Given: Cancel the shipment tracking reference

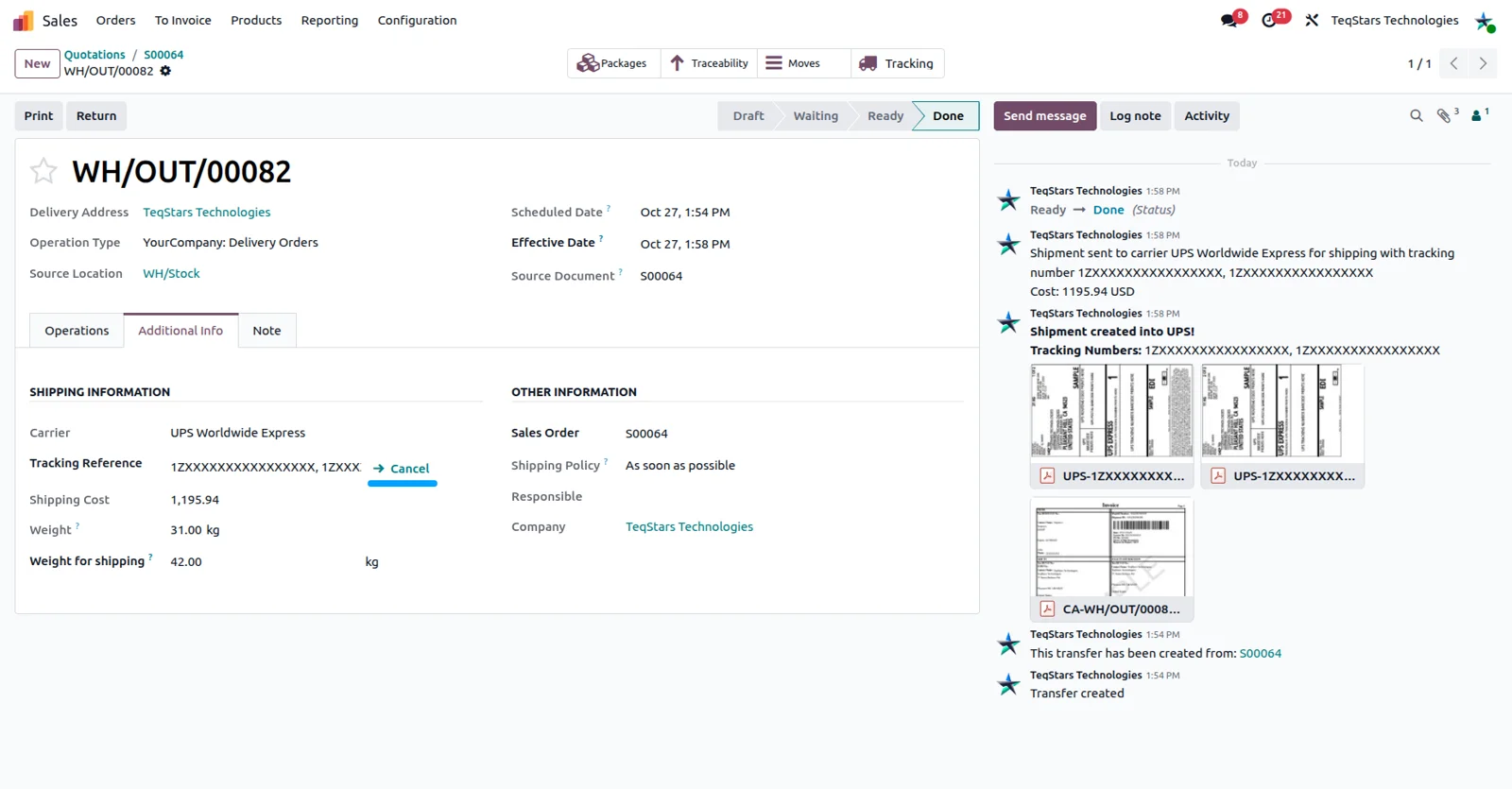Looking at the screenshot, I should 402,469.
